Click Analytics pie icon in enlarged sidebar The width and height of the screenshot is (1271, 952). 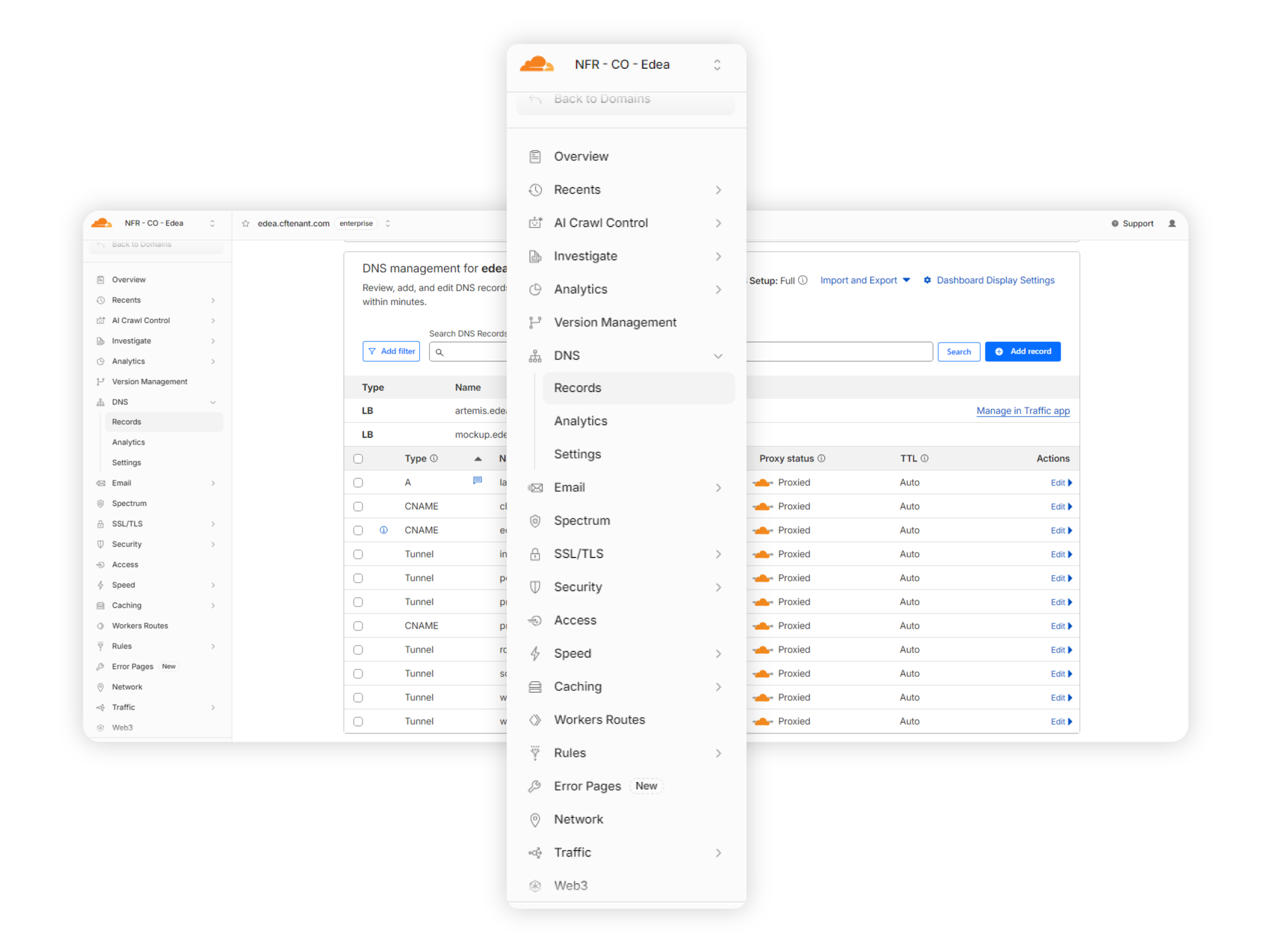[x=535, y=290]
